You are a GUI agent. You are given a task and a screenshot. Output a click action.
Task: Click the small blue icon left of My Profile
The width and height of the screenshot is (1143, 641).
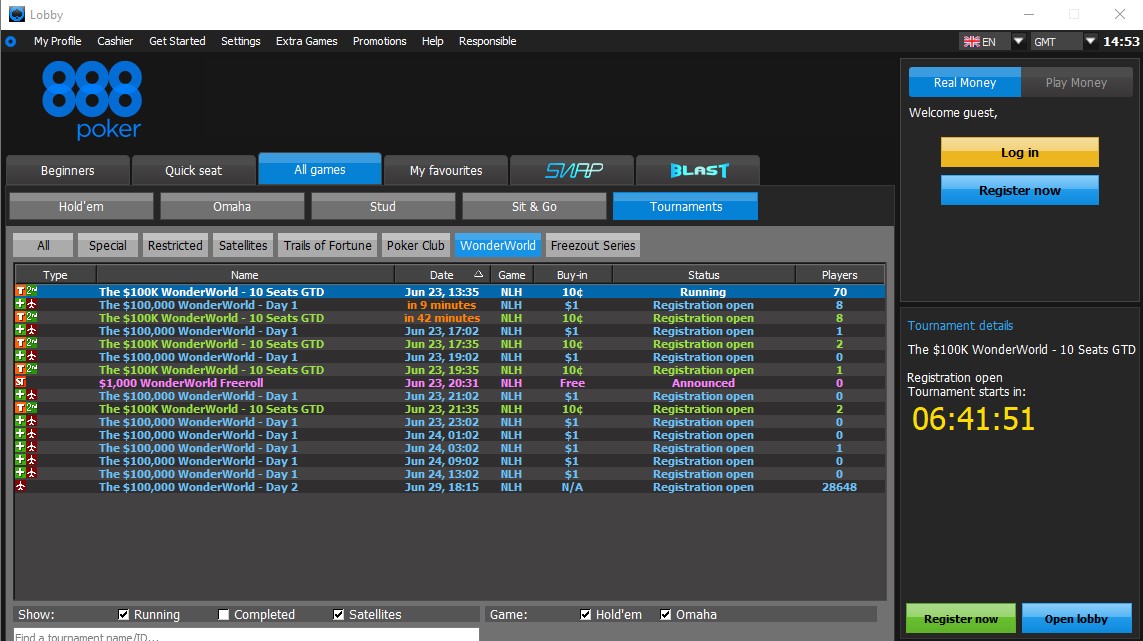11,42
